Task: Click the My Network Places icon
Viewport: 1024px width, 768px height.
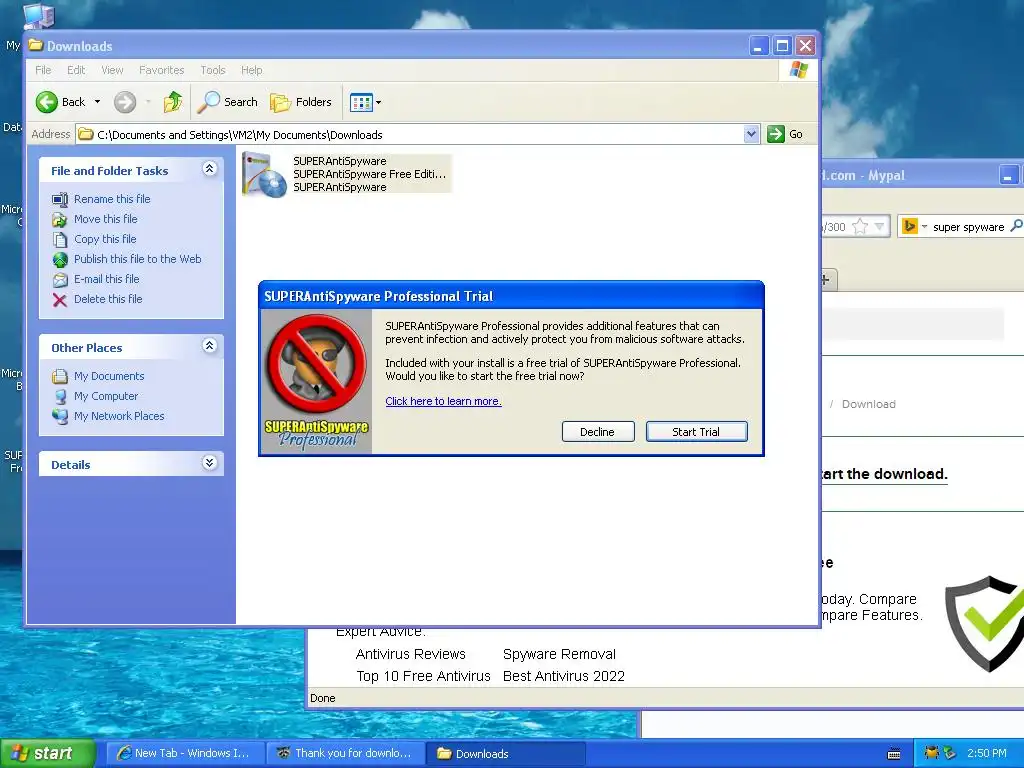Action: tap(60, 417)
